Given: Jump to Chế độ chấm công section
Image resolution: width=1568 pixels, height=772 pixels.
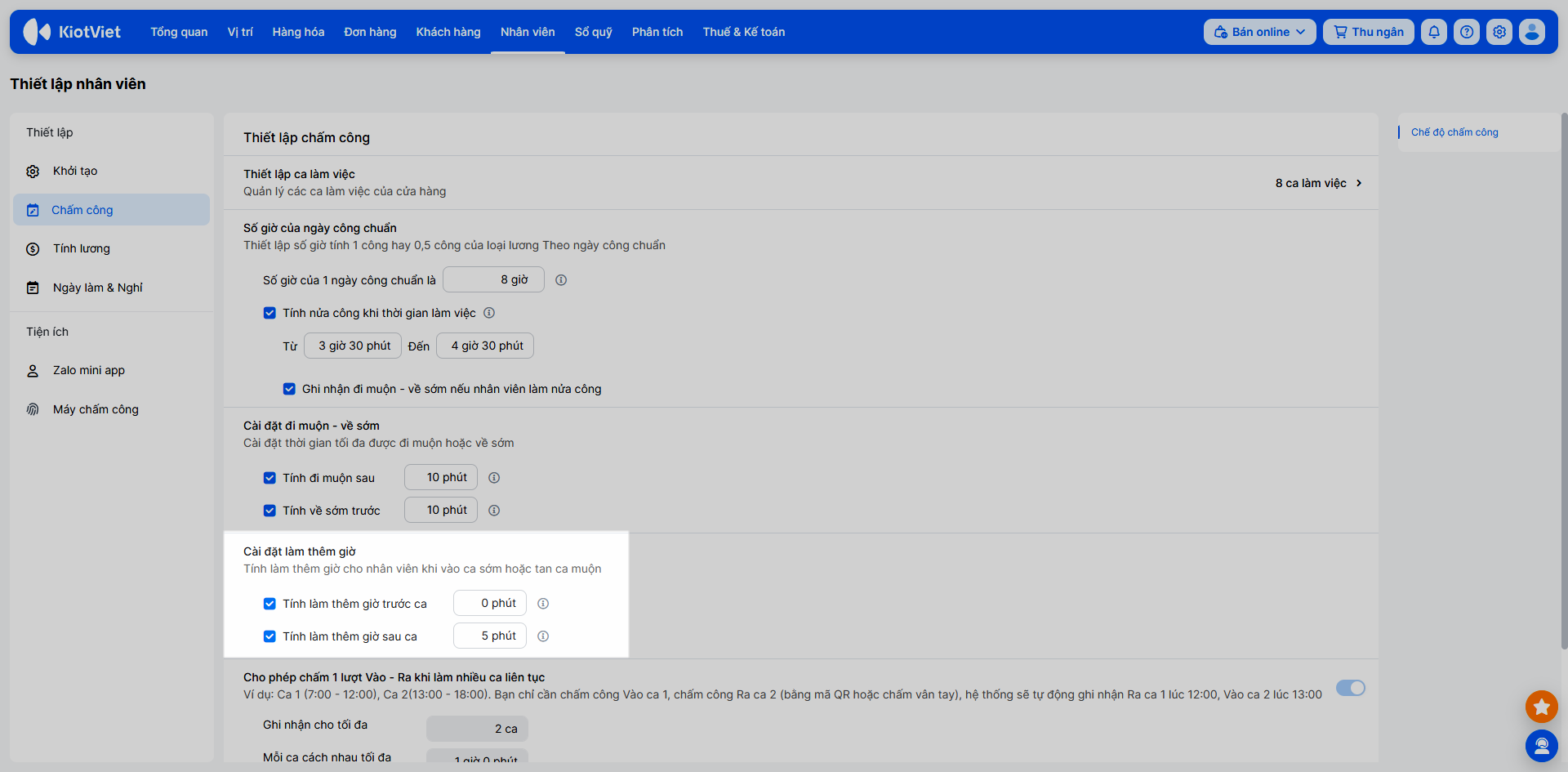Looking at the screenshot, I should (x=1454, y=132).
